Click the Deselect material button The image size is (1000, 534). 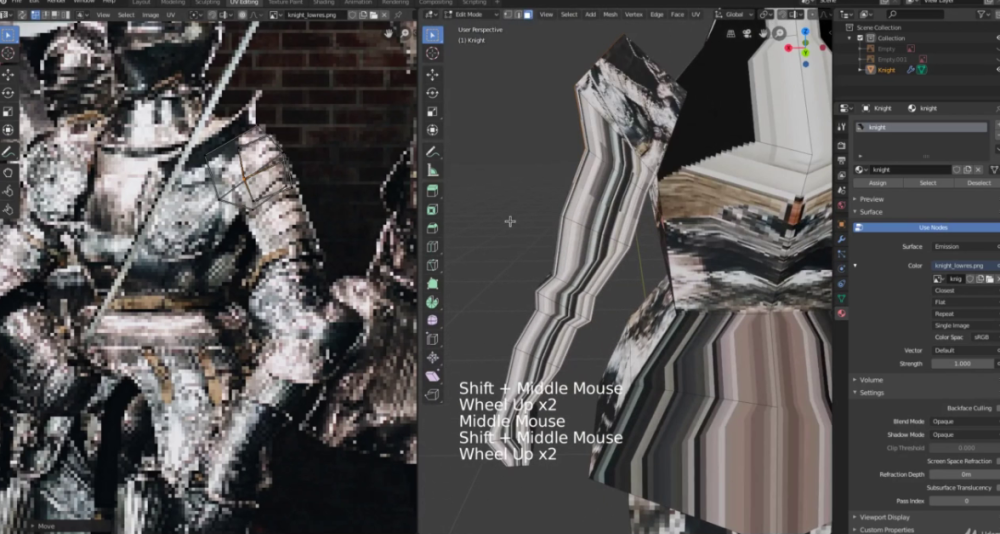[x=979, y=183]
